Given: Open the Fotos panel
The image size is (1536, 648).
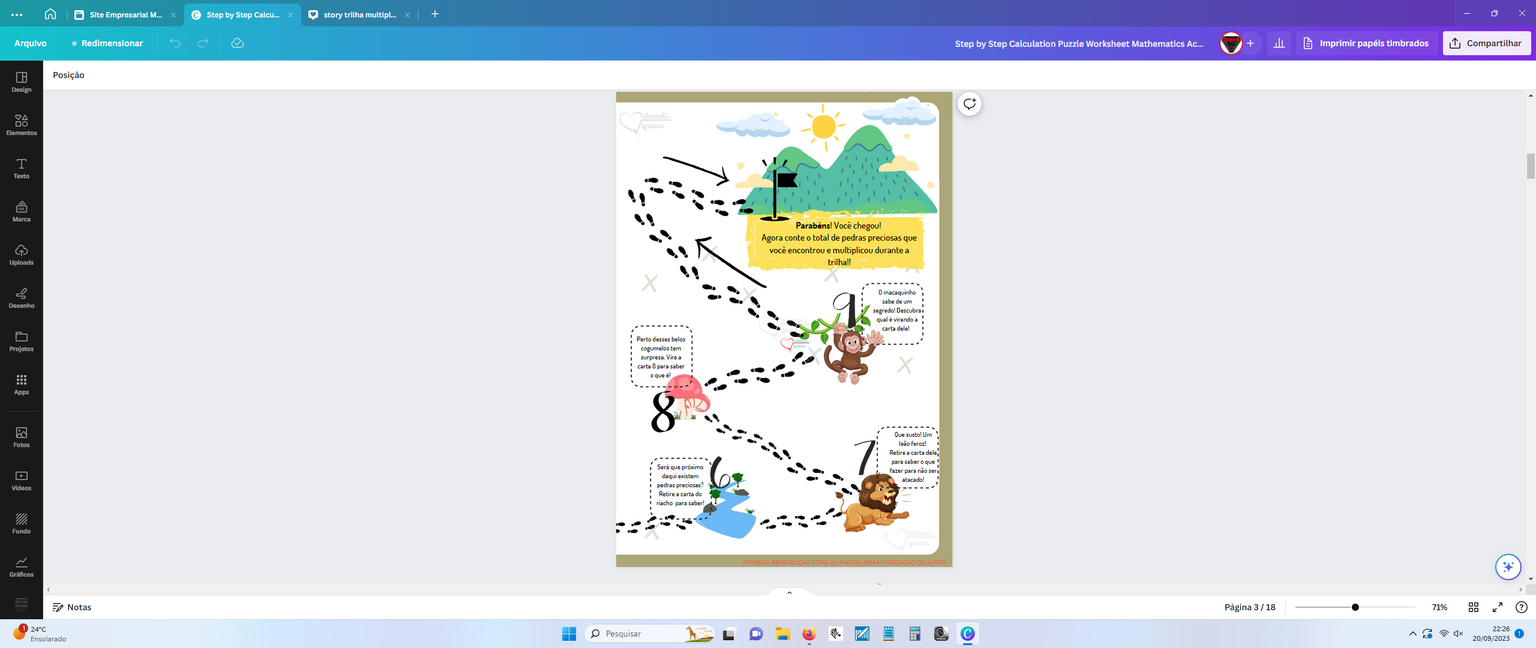Looking at the screenshot, I should [21, 437].
